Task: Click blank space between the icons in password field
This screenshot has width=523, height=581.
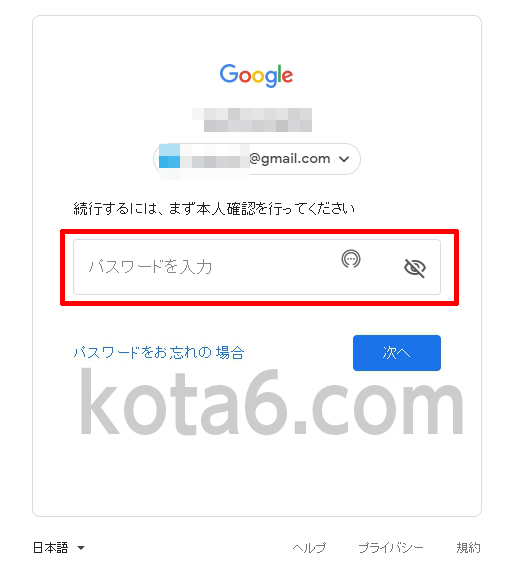Action: click(383, 267)
